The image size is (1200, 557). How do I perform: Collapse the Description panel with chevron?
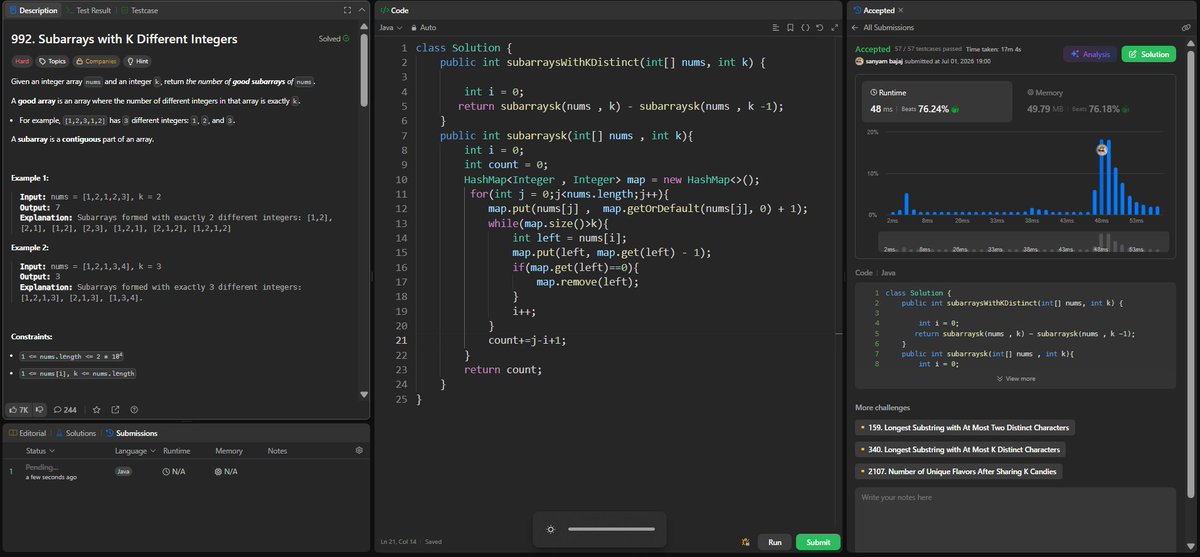point(361,9)
